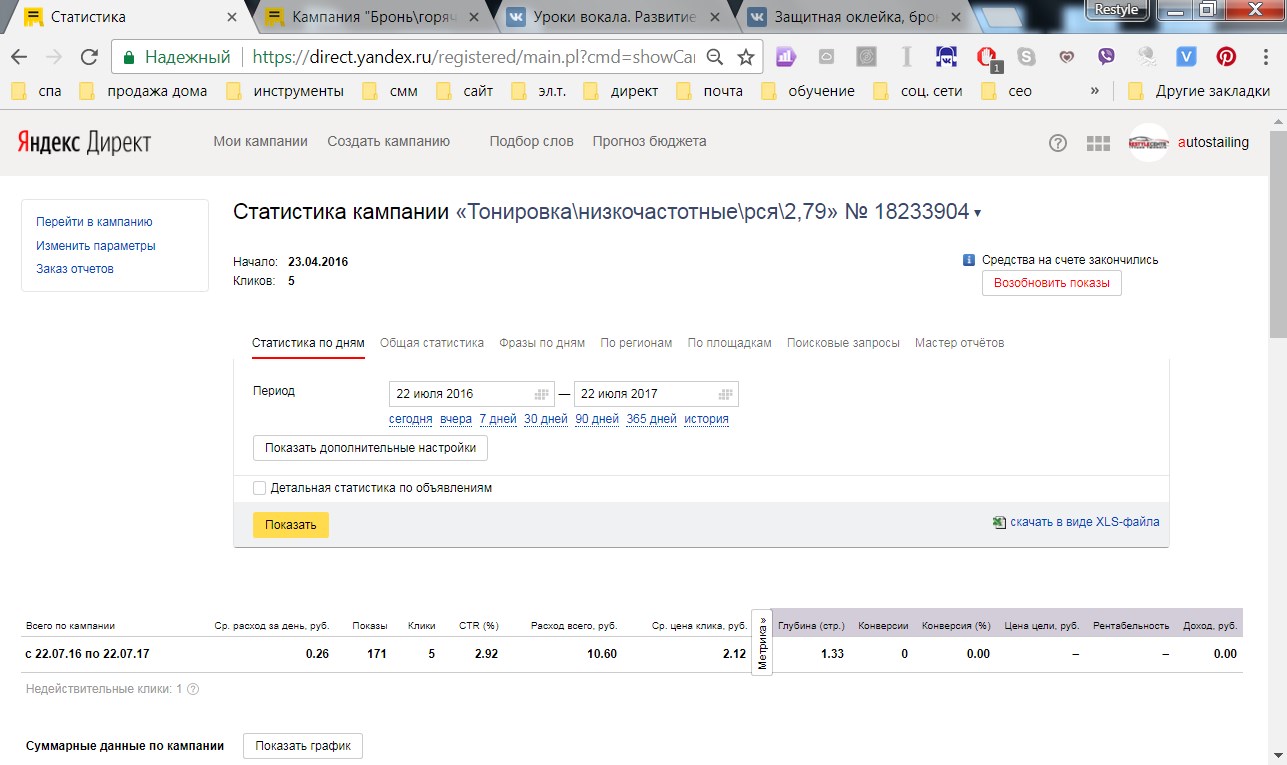Image resolution: width=1287 pixels, height=765 pixels.
Task: Open calendar icon for end date field
Action: pyautogui.click(x=726, y=394)
